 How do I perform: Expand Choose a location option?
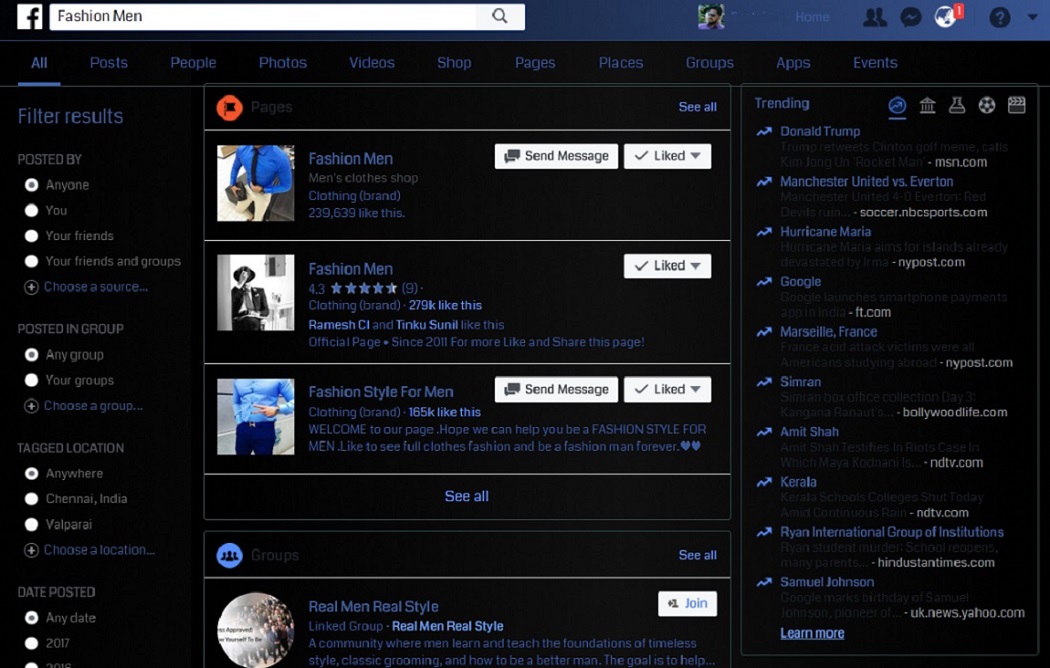point(99,550)
